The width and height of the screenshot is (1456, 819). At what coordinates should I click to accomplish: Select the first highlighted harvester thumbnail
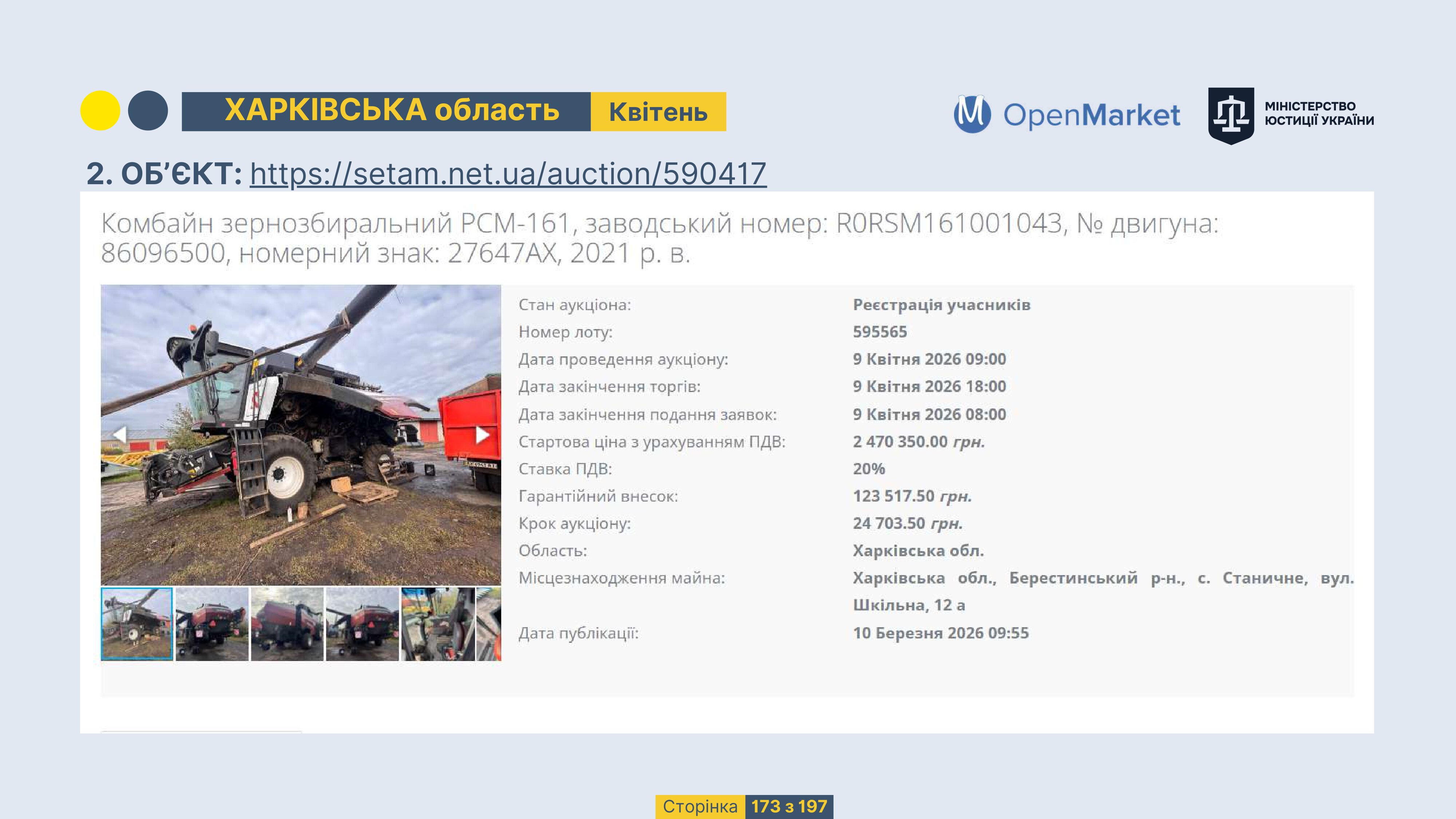click(x=137, y=624)
